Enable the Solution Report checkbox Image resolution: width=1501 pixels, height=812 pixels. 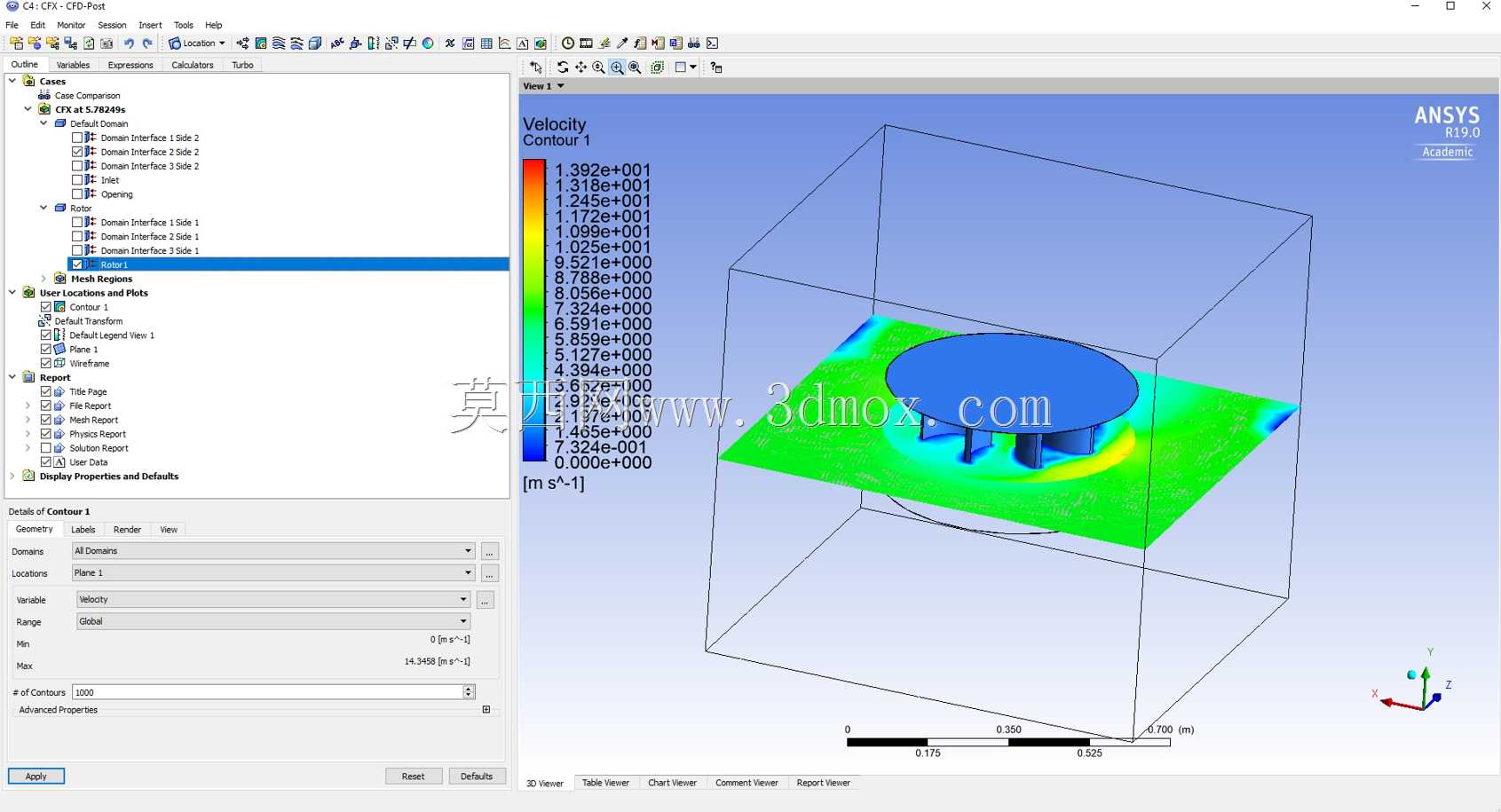pos(46,448)
